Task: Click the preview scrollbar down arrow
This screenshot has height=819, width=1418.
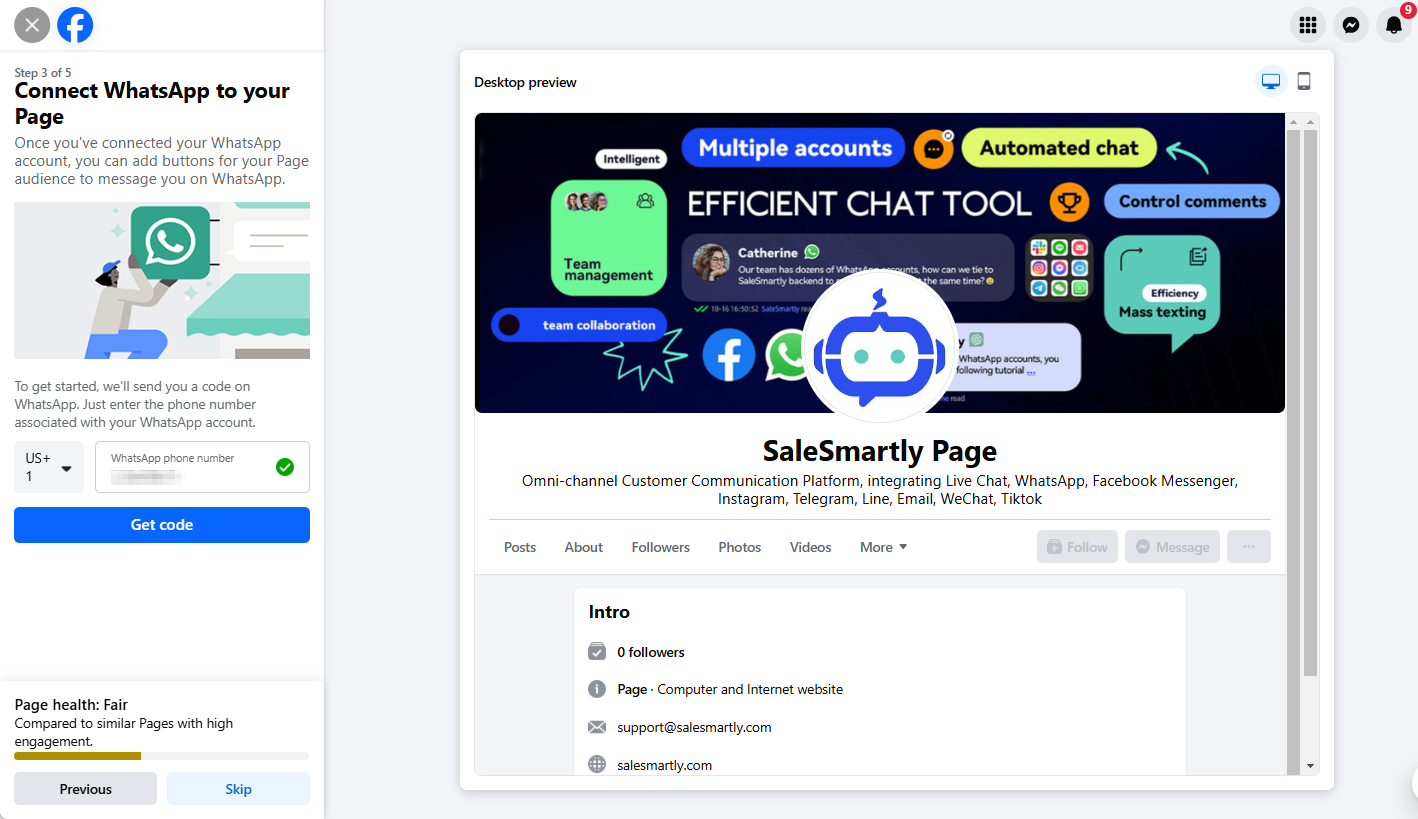Action: point(1310,766)
